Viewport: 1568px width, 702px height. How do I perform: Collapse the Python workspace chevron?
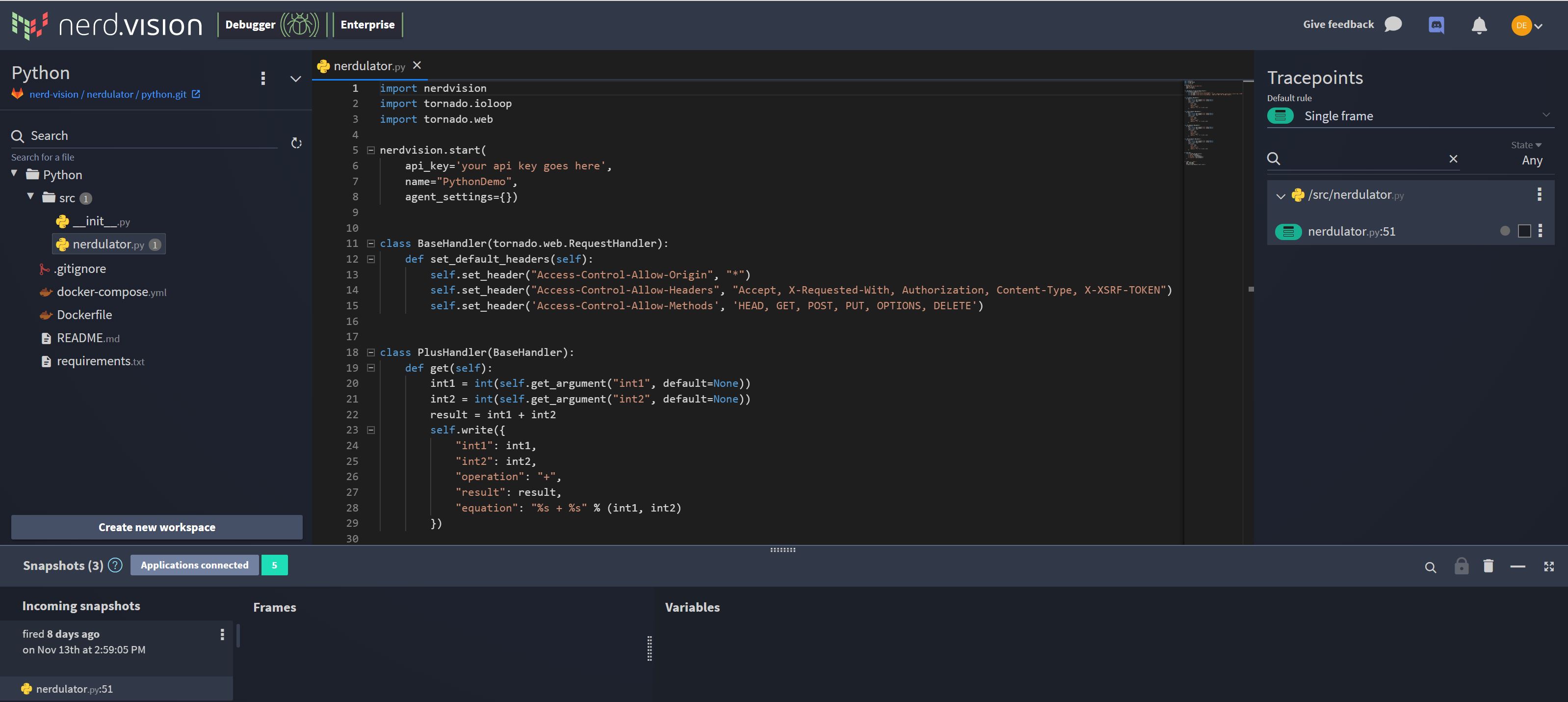pyautogui.click(x=295, y=79)
